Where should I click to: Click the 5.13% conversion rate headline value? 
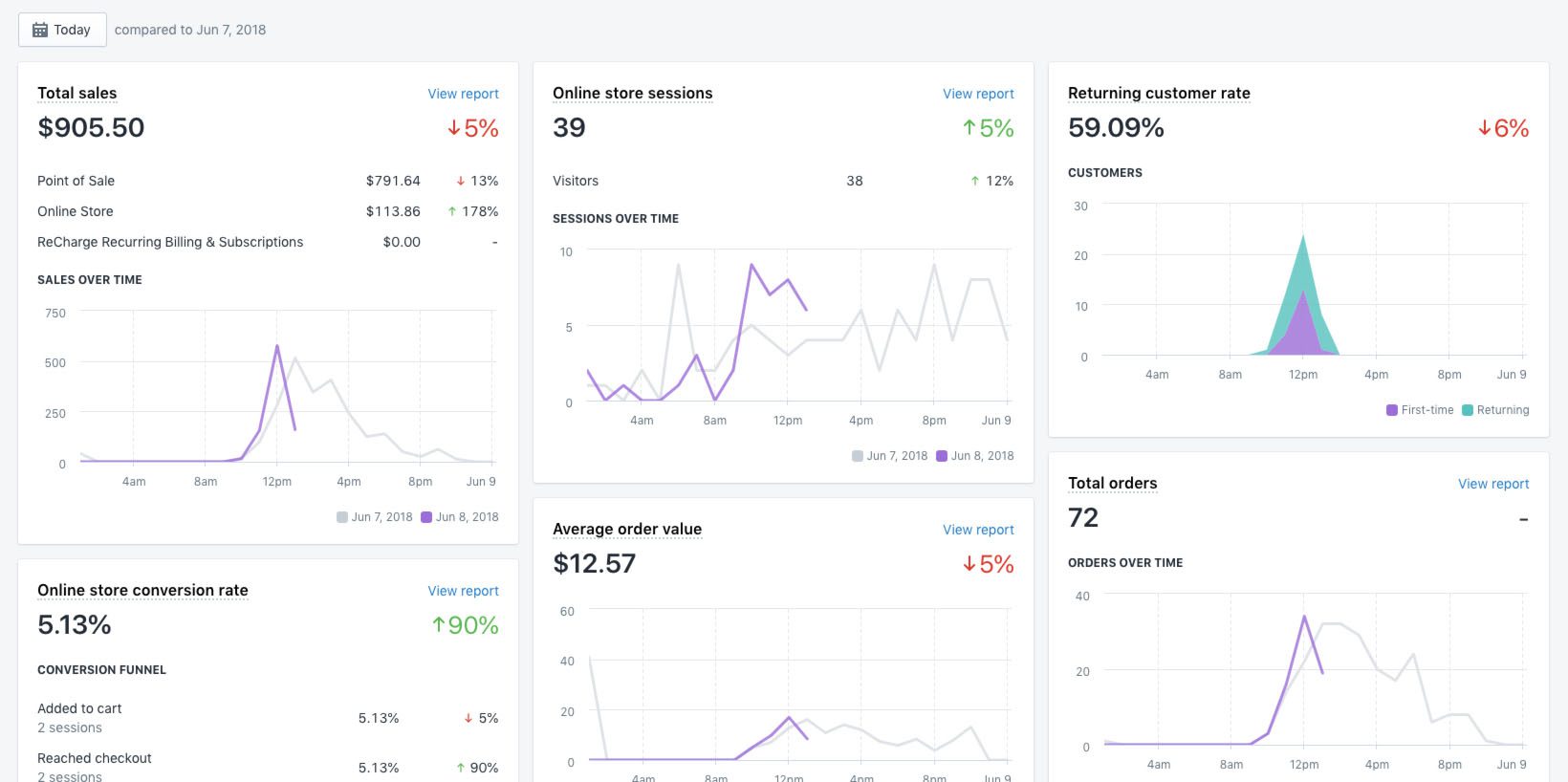[74, 624]
